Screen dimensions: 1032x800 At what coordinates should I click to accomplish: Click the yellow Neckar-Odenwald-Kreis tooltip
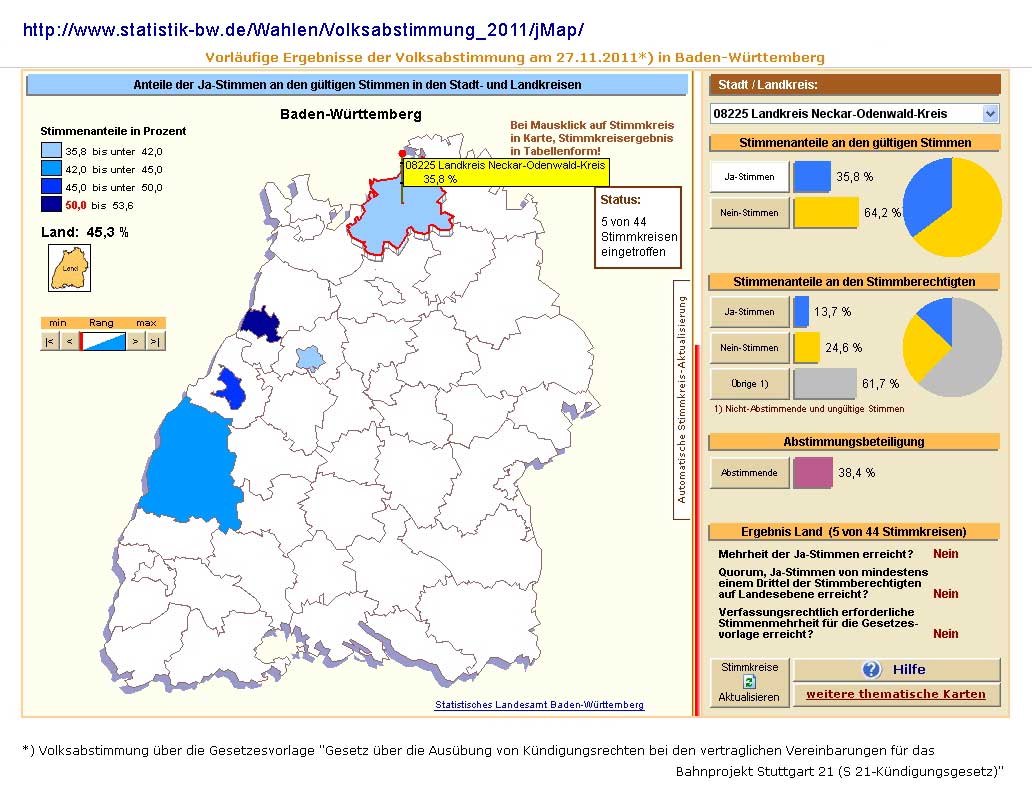pos(505,172)
